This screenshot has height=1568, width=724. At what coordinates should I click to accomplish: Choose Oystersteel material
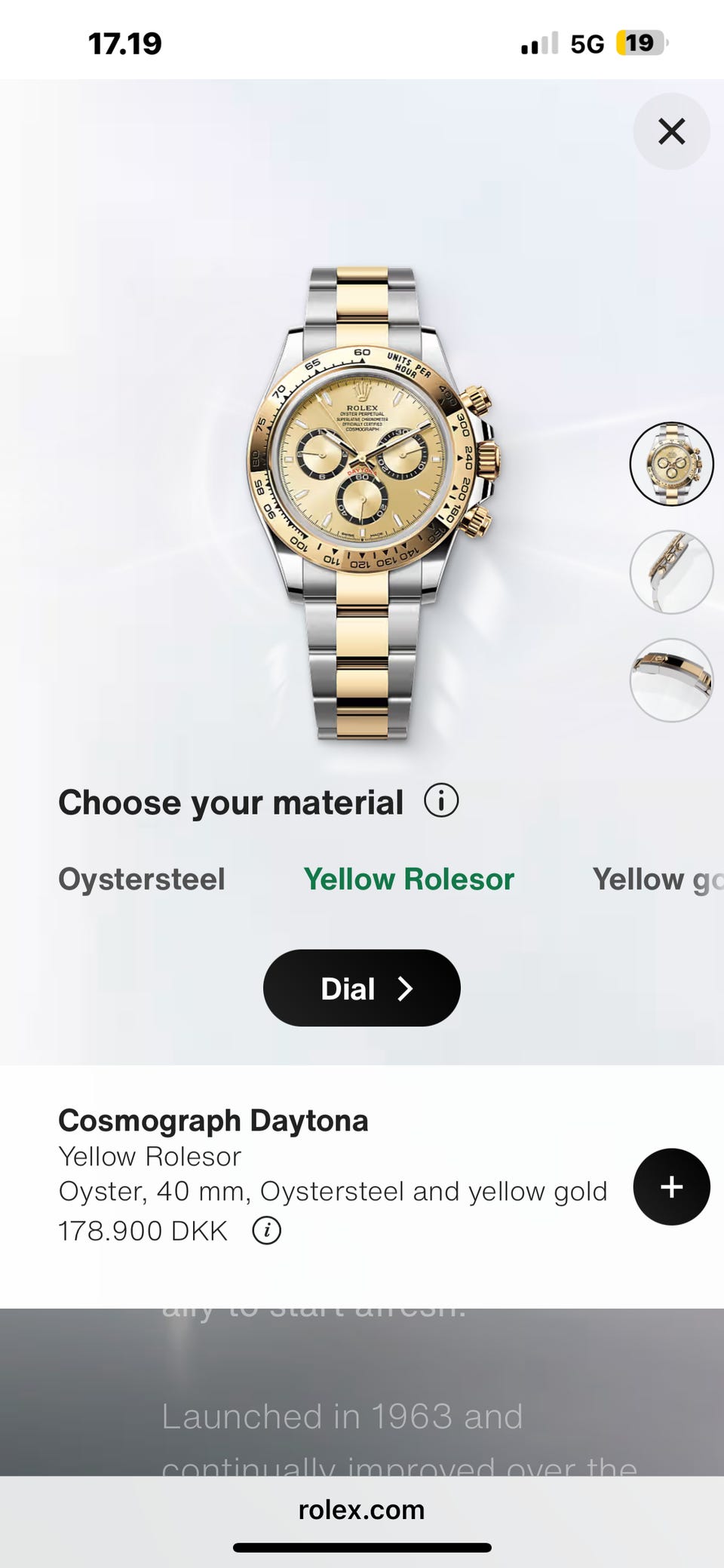(x=142, y=879)
